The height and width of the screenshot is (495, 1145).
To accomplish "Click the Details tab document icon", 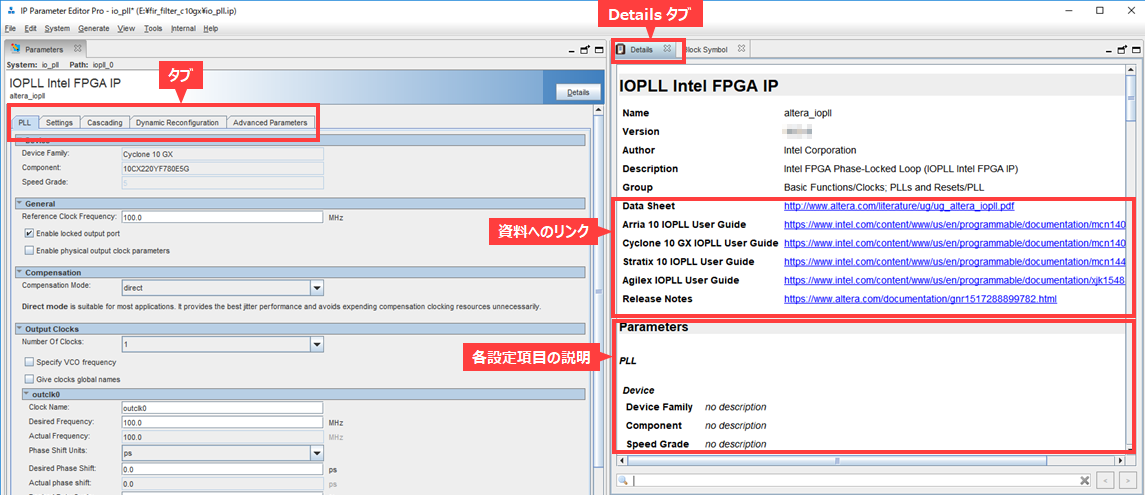I will (621, 49).
